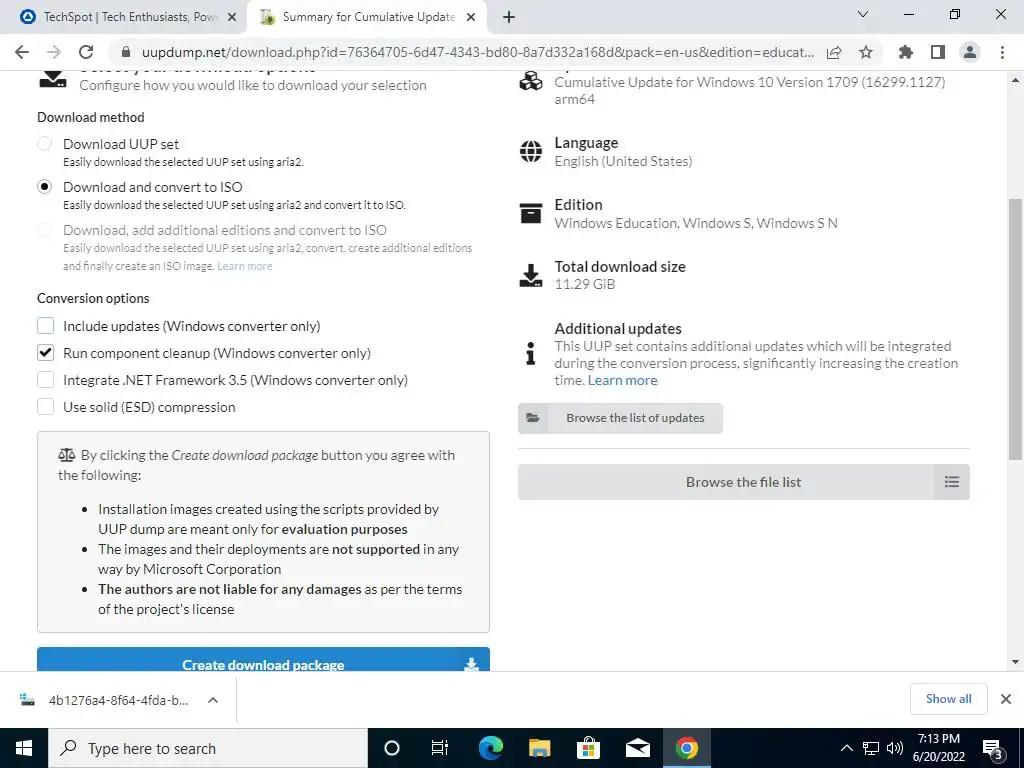Viewport: 1024px width, 768px height.
Task: Click the address bar URL
Action: (478, 52)
